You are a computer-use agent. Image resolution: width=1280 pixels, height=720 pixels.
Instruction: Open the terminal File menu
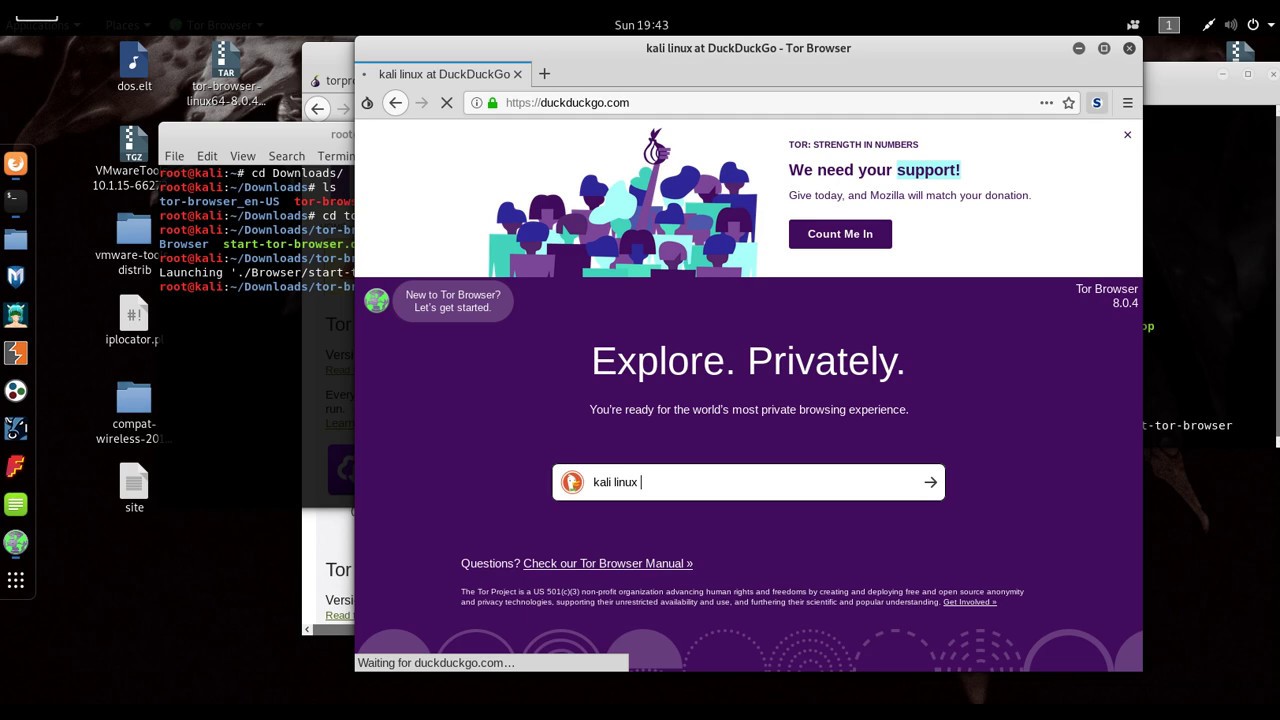[x=175, y=156]
